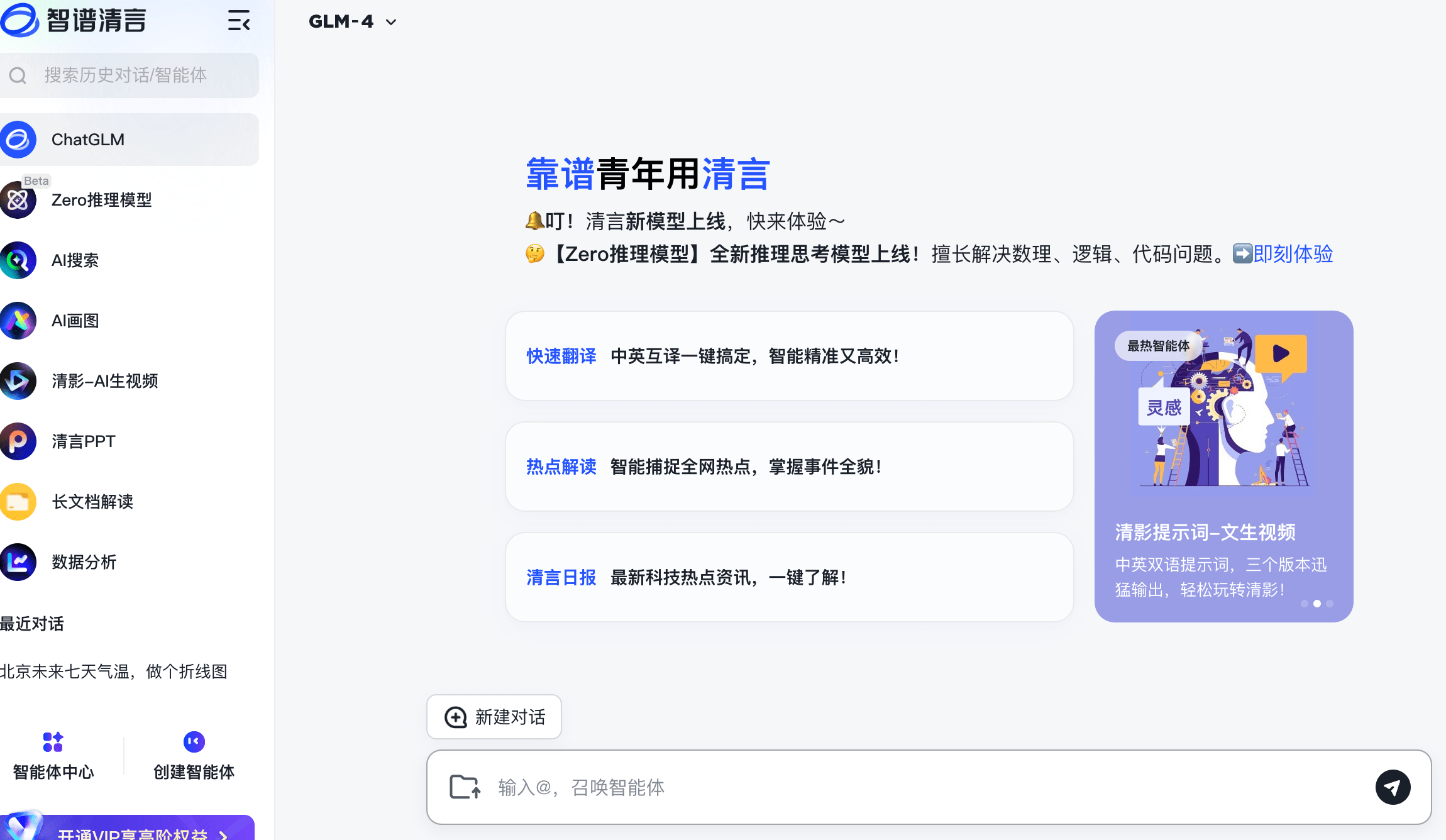This screenshot has height=840, width=1446.
Task: Click the plus icon in 新建对话
Action: pos(456,717)
